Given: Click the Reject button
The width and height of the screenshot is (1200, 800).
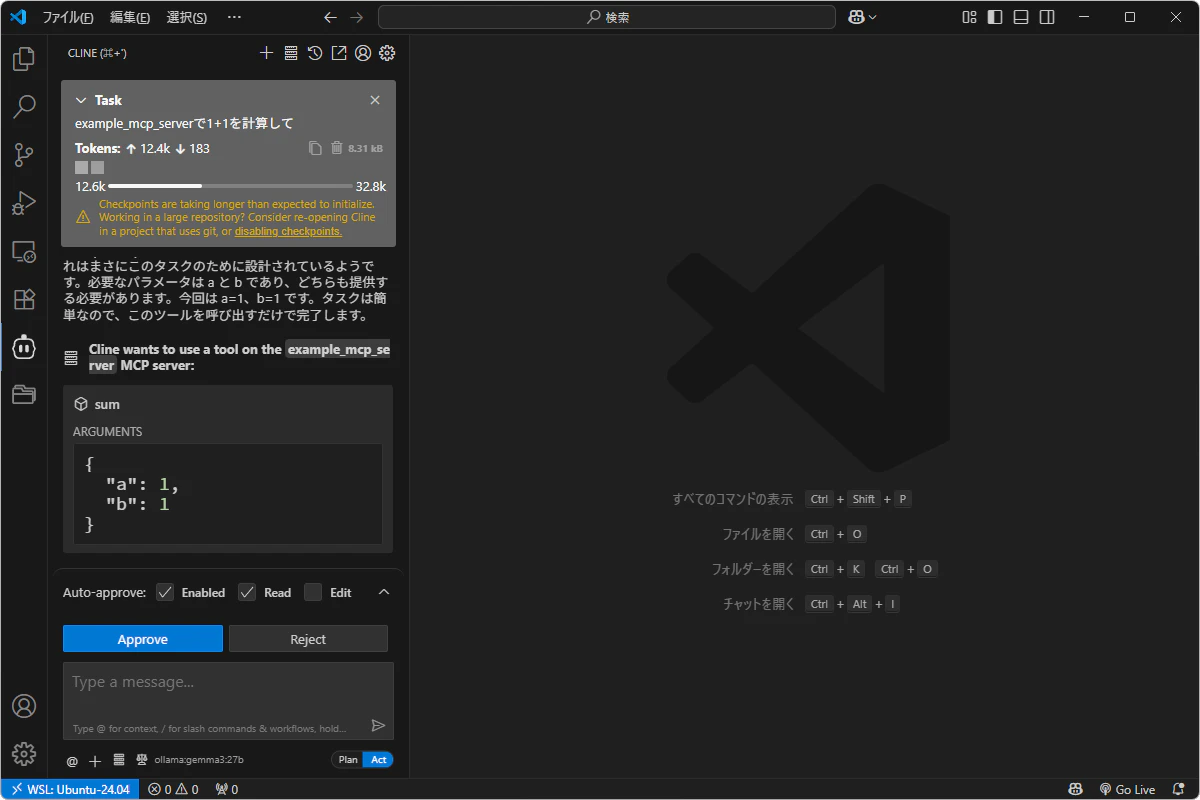Looking at the screenshot, I should (x=308, y=639).
